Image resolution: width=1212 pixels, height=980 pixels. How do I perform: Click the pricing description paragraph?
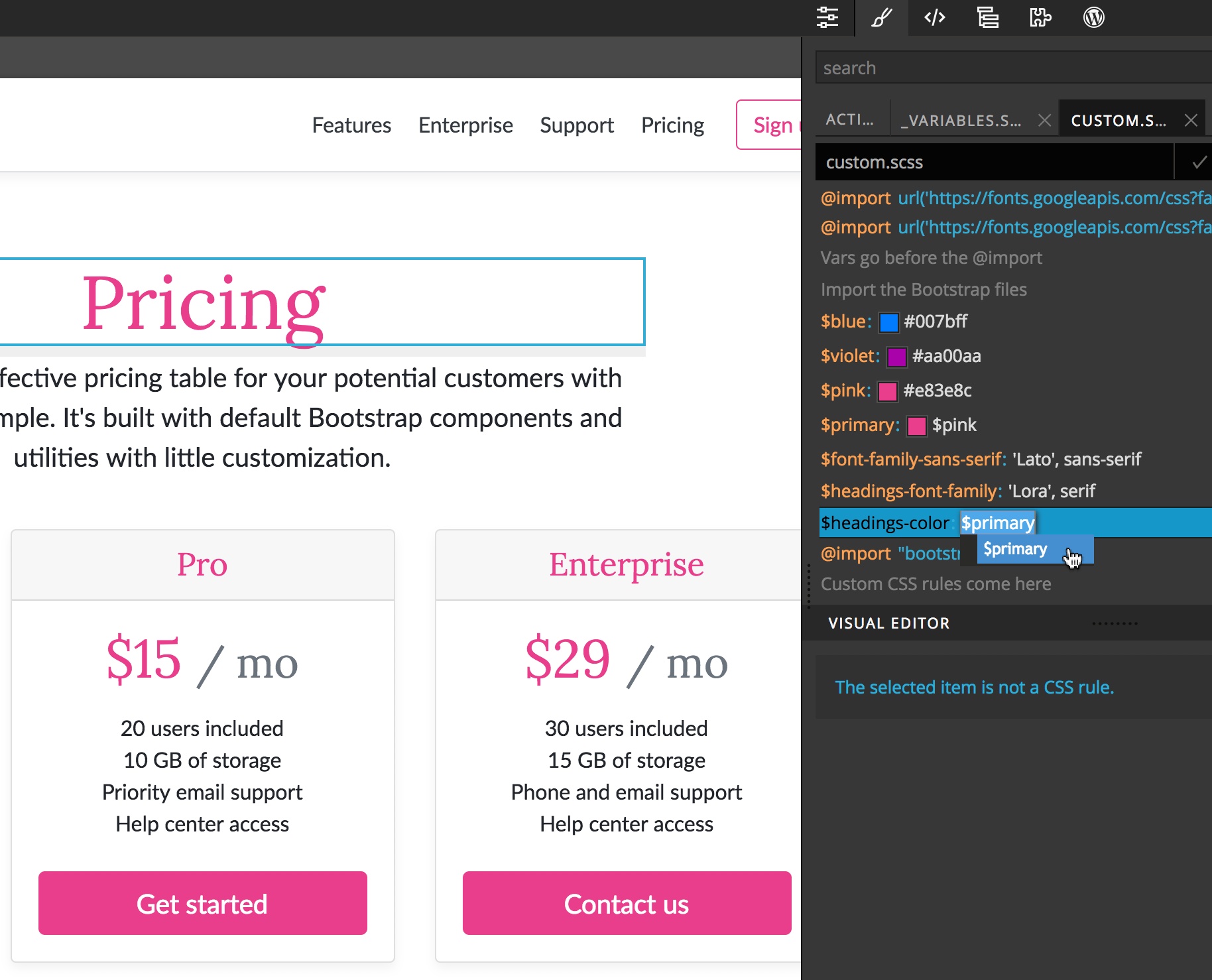coord(312,418)
